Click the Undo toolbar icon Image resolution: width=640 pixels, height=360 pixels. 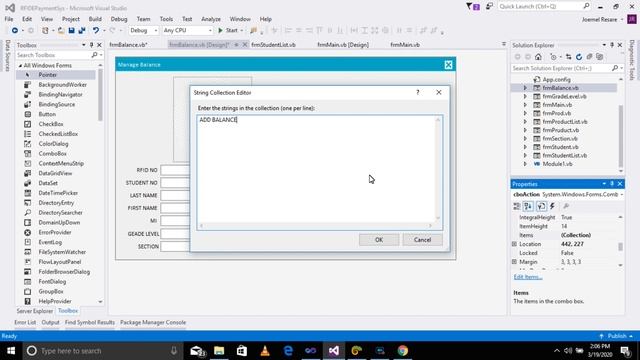tap(96, 31)
